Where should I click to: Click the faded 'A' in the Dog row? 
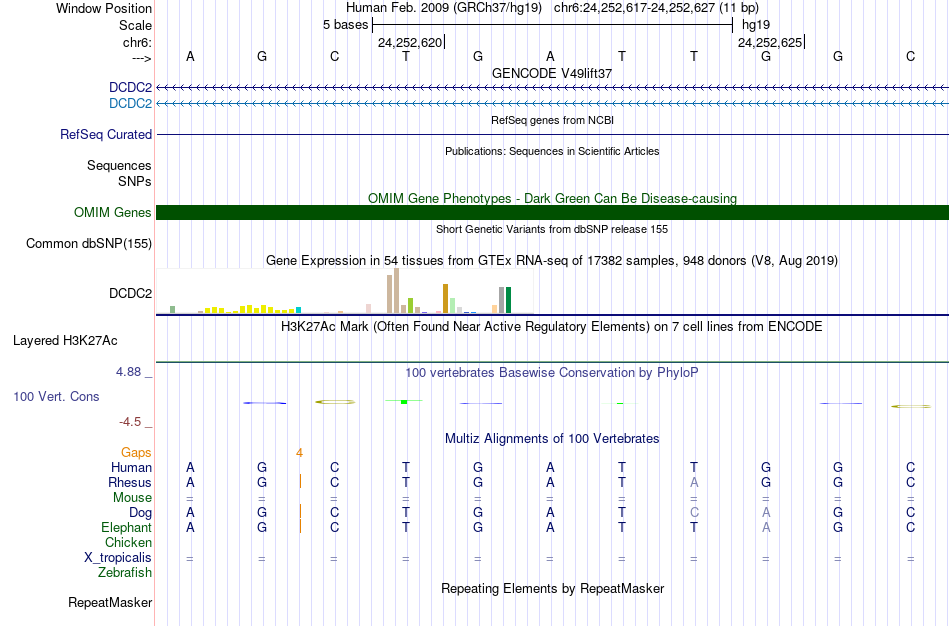[x=766, y=513]
